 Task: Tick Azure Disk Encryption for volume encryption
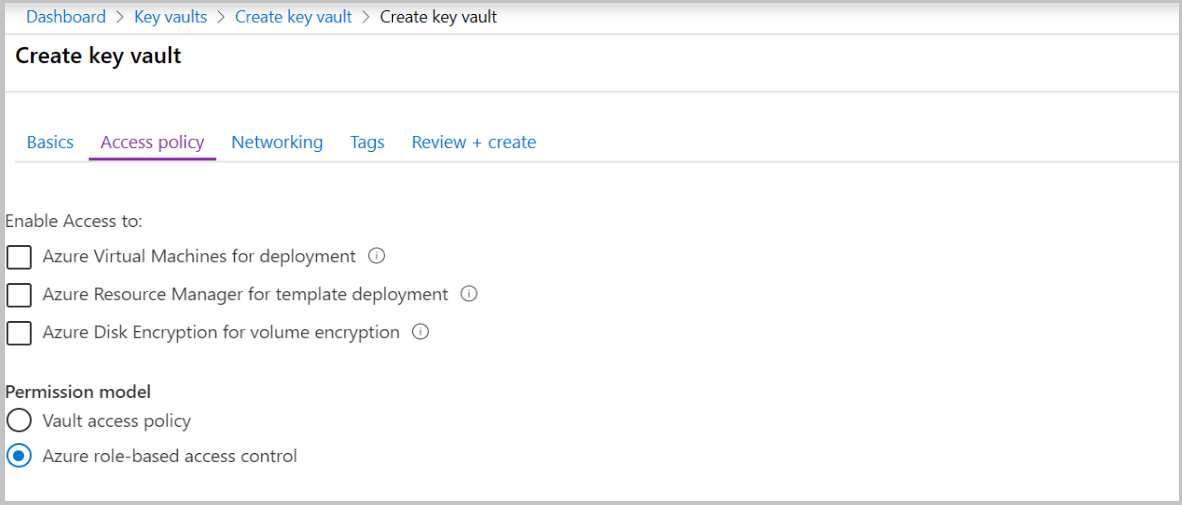(19, 333)
